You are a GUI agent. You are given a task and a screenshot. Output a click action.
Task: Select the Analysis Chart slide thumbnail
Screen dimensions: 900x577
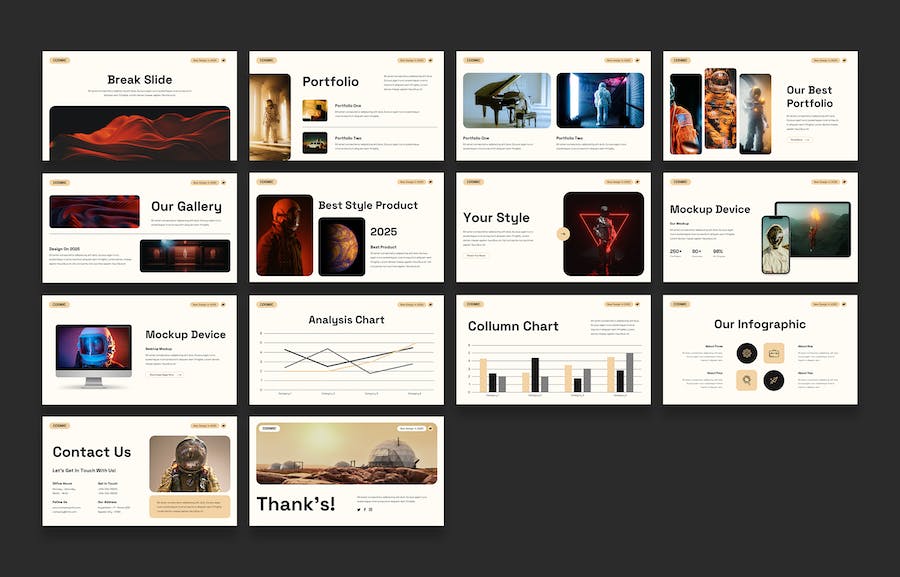tap(346, 350)
